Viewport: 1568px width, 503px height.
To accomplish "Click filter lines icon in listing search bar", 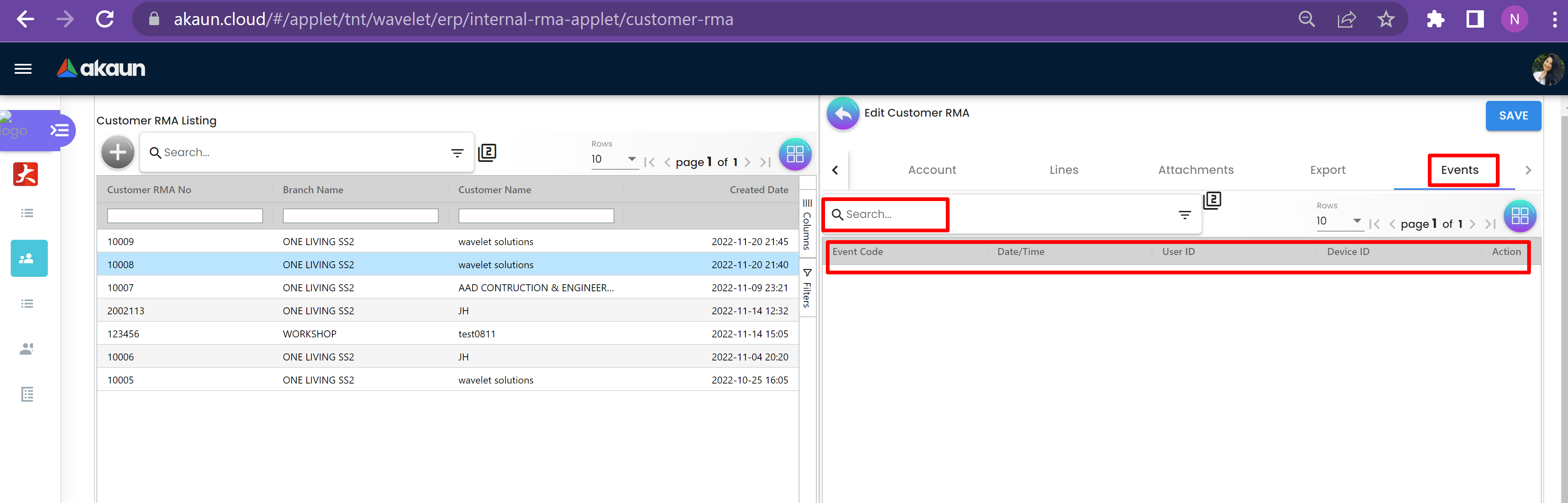I will click(x=457, y=153).
